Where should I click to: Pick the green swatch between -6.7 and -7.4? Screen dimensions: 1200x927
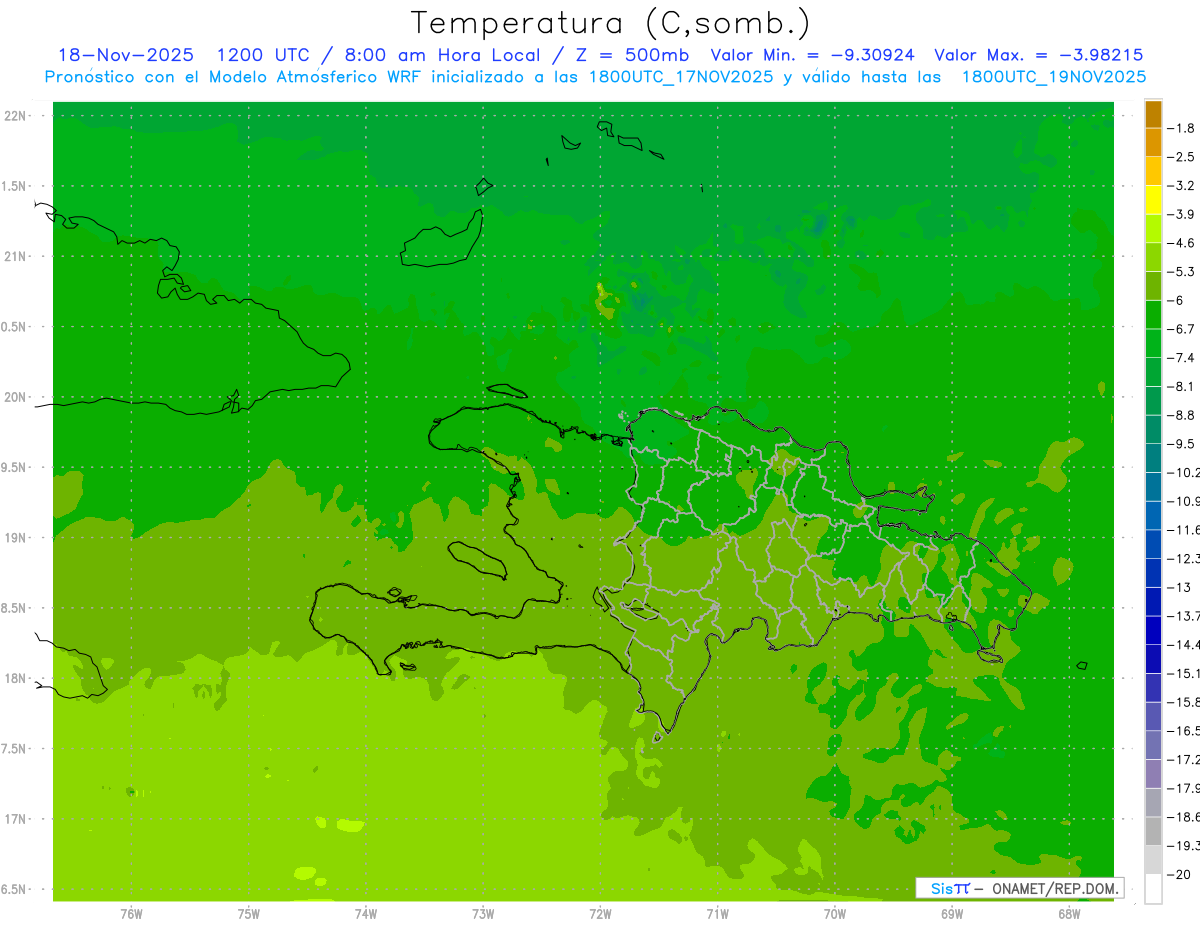coord(1153,343)
